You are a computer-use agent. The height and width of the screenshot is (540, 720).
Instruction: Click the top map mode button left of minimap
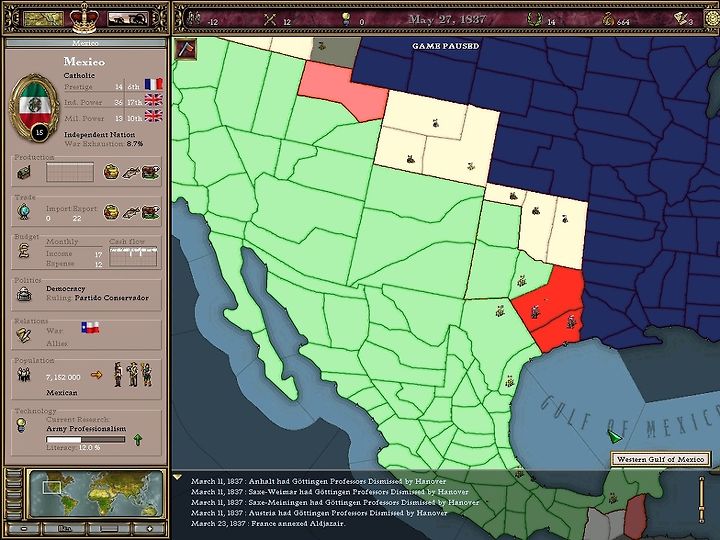[13, 474]
